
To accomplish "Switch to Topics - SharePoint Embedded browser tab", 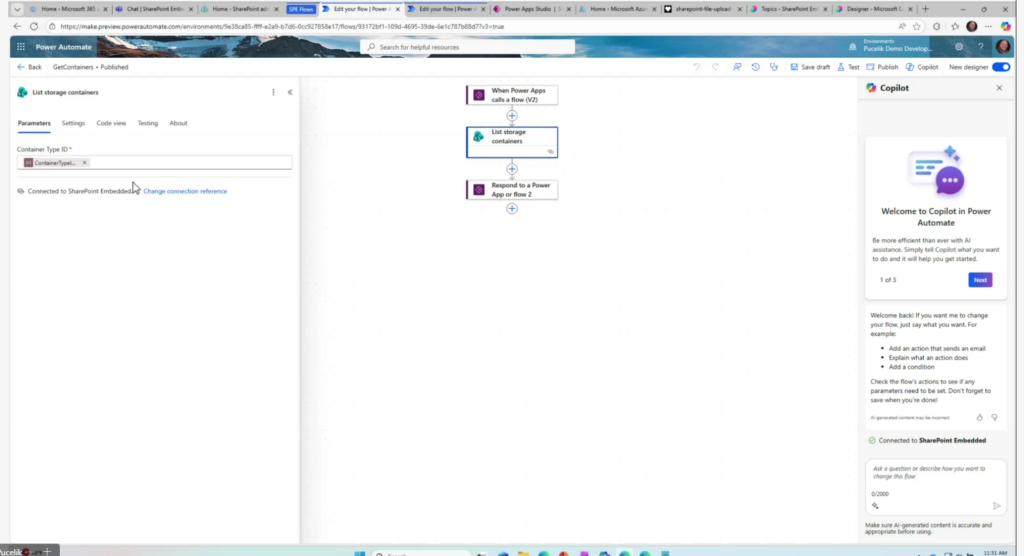I will (788, 9).
